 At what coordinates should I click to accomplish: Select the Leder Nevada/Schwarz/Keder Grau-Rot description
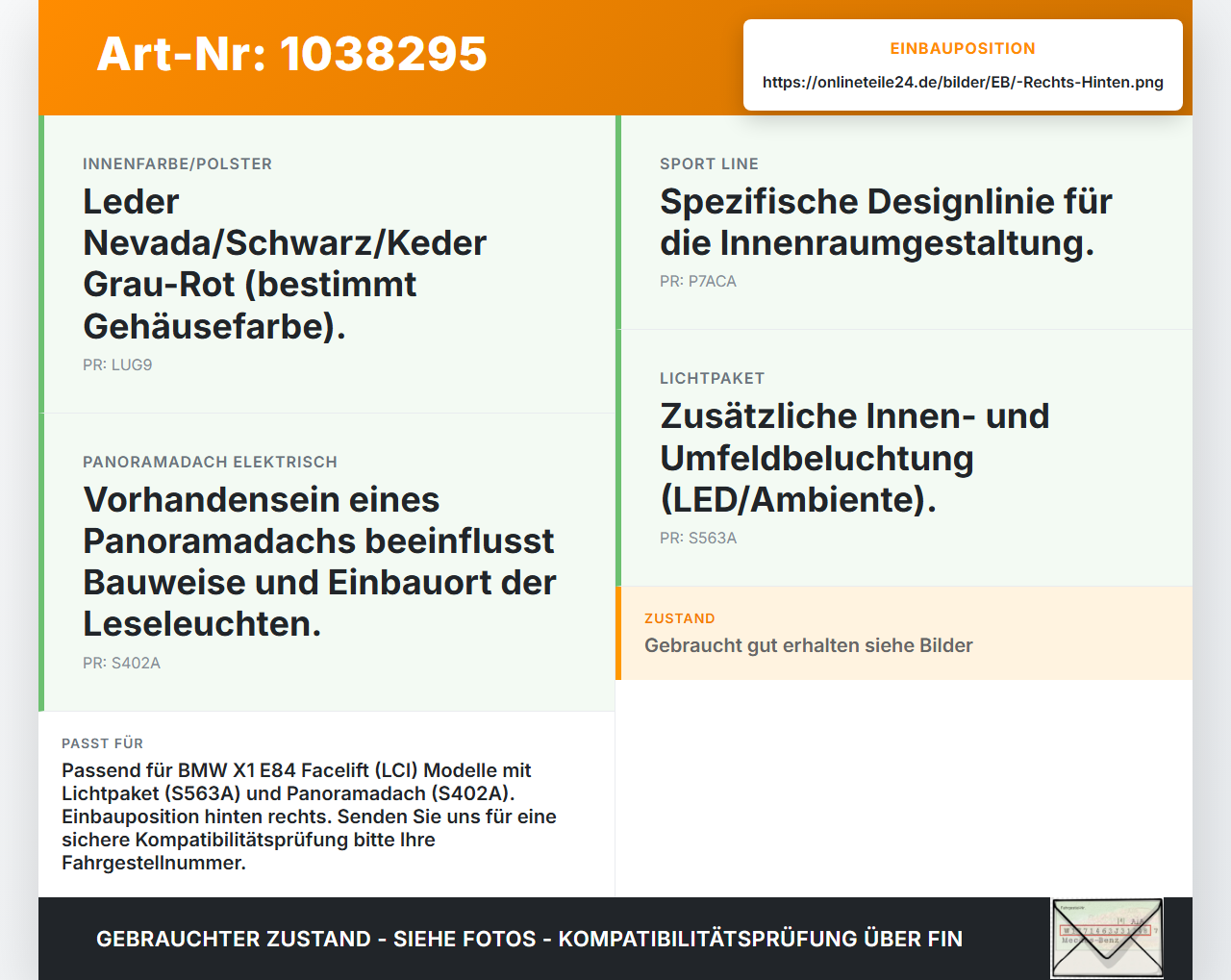coord(285,264)
